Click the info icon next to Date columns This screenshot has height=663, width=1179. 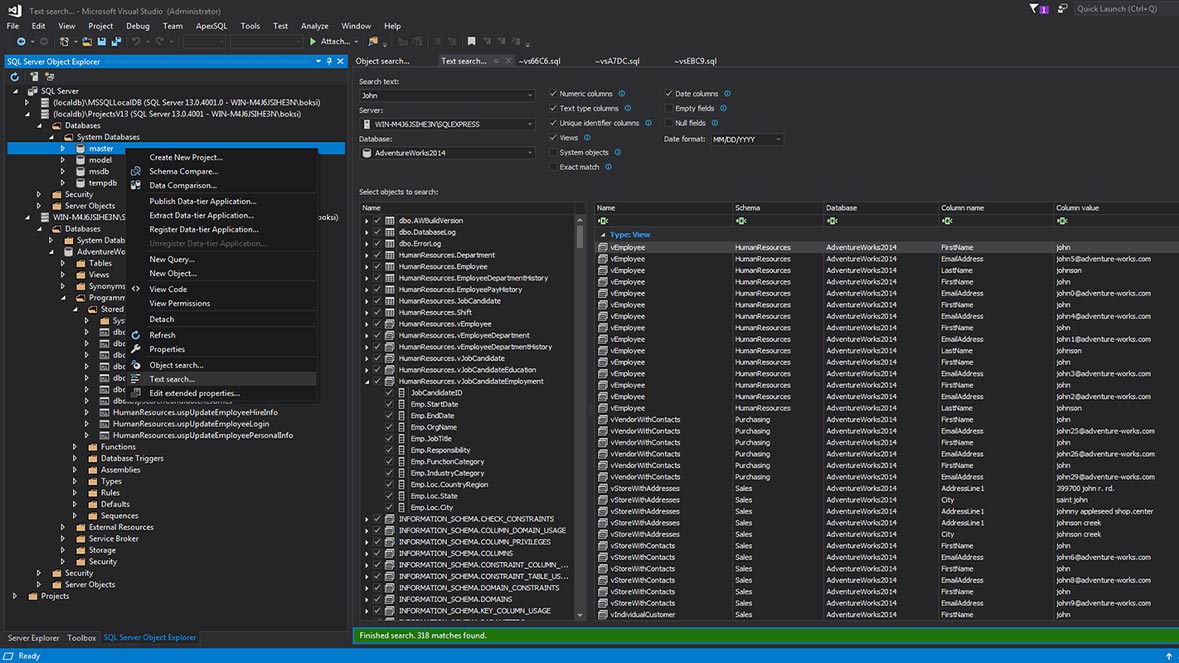click(727, 94)
